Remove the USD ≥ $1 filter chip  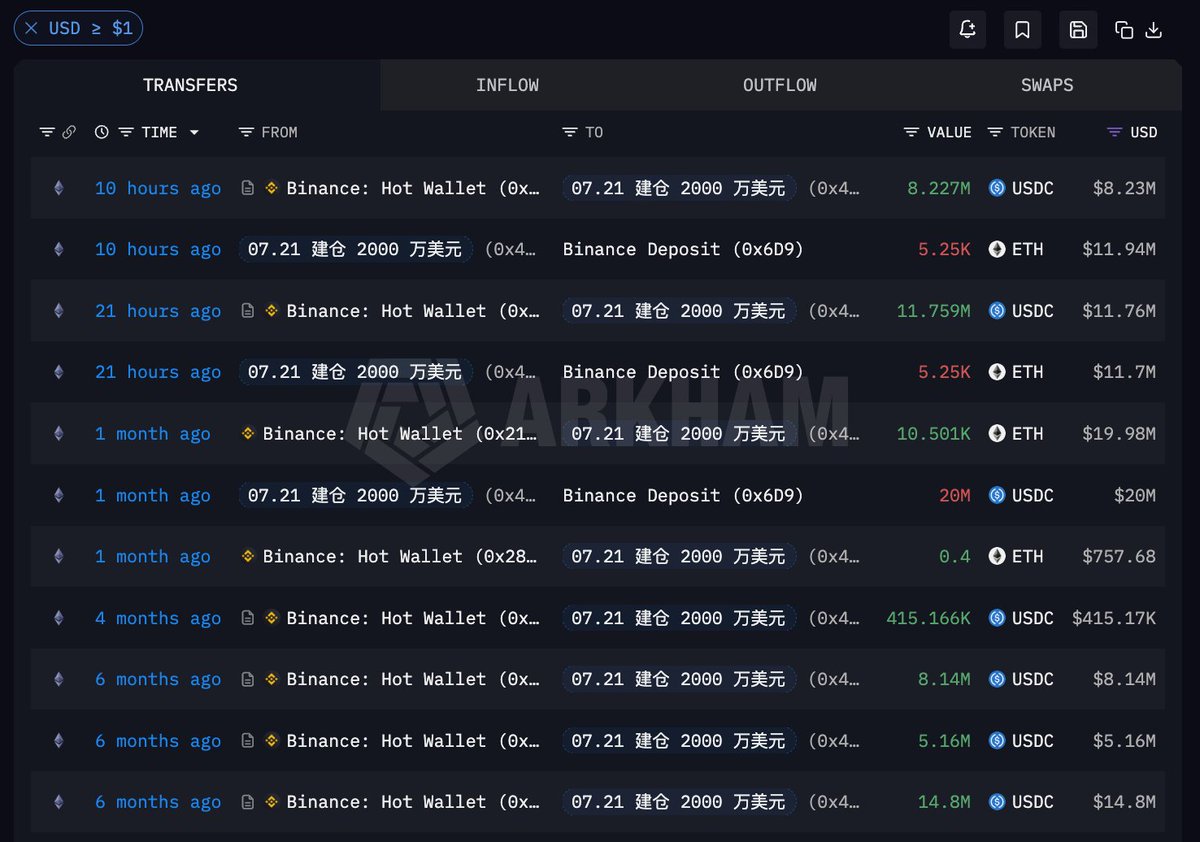[31, 29]
